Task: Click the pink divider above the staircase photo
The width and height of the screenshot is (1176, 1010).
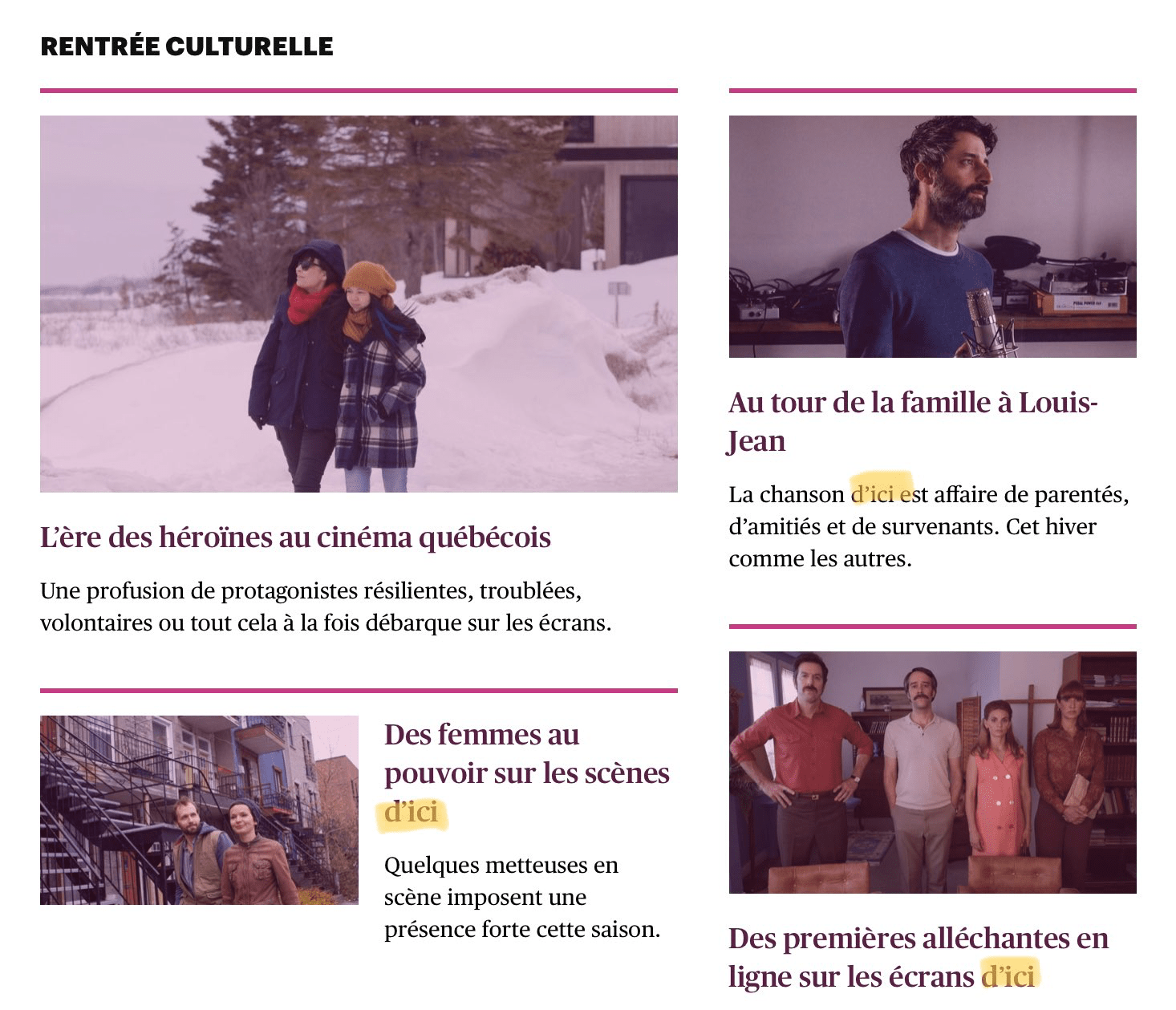Action: 359,690
